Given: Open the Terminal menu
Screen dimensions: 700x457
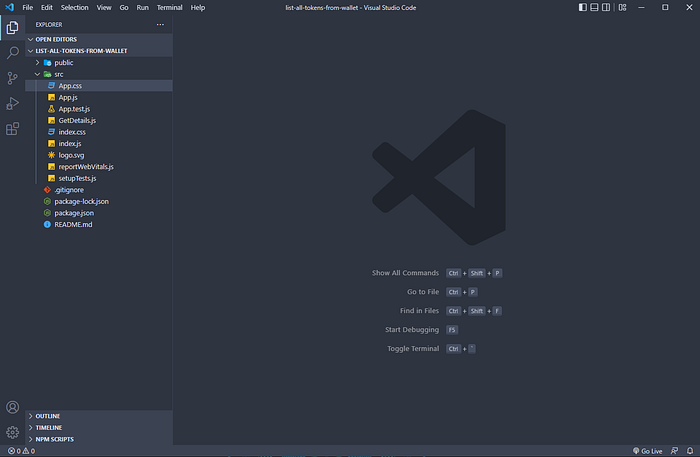Looking at the screenshot, I should [169, 7].
